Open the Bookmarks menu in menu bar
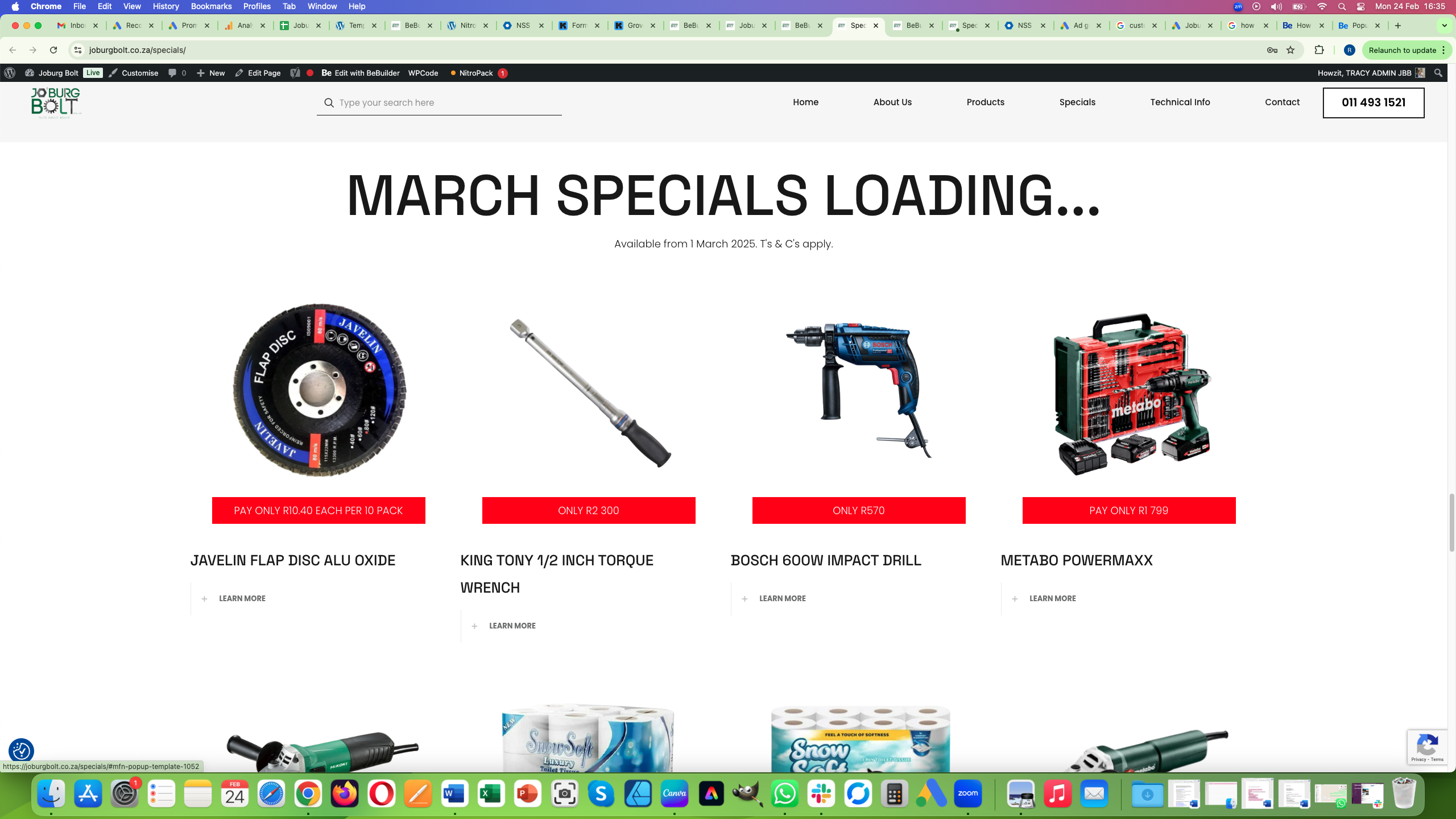This screenshot has width=1456, height=819. (x=211, y=6)
